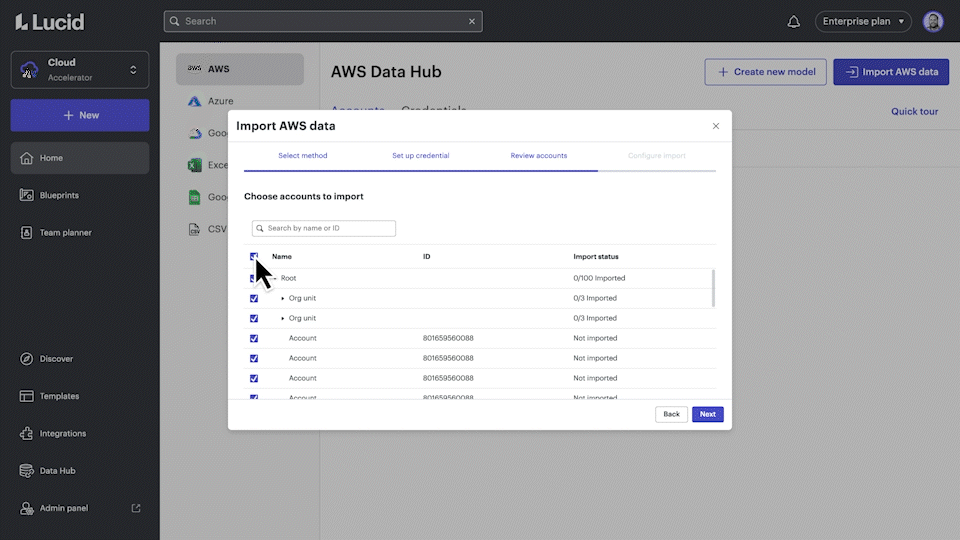Toggle the select-all accounts checkbox
Viewport: 960px width, 540px height.
pyautogui.click(x=254, y=257)
